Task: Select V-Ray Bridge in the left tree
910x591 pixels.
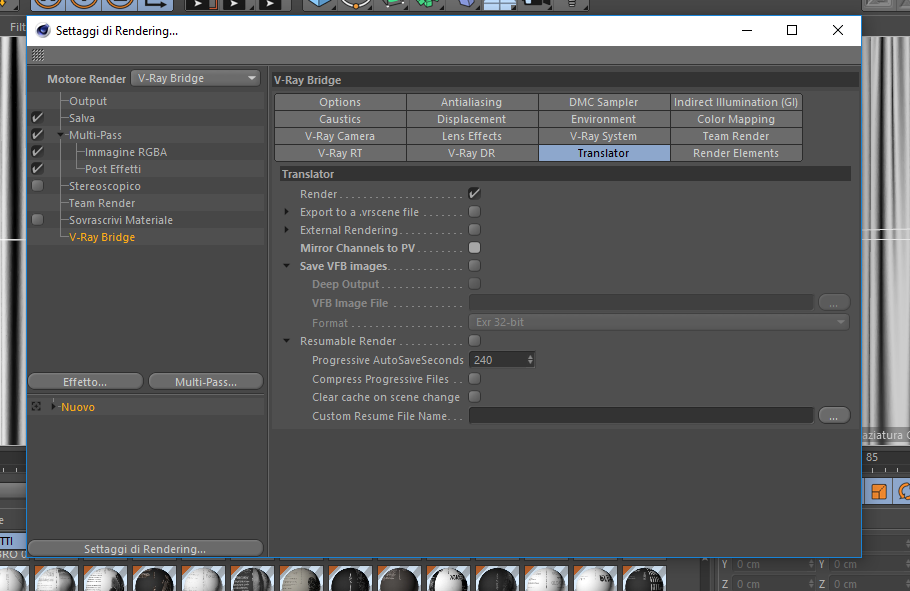Action: pyautogui.click(x=102, y=237)
